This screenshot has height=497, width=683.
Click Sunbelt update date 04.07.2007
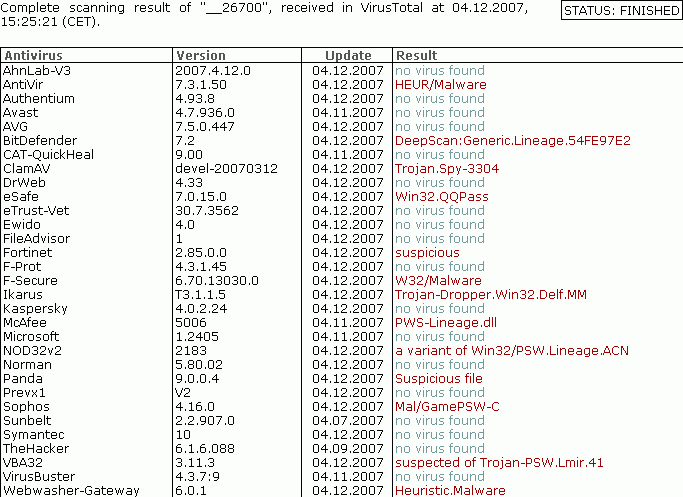[348, 420]
